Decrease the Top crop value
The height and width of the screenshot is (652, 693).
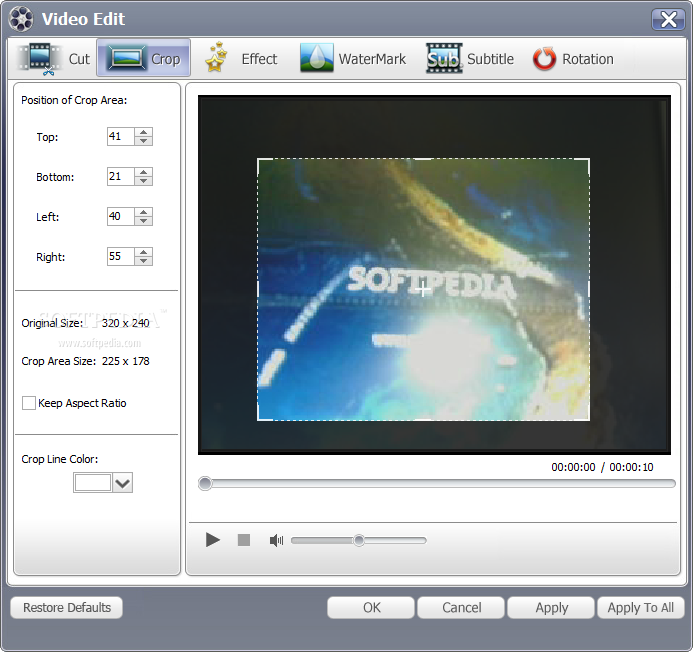tap(143, 141)
